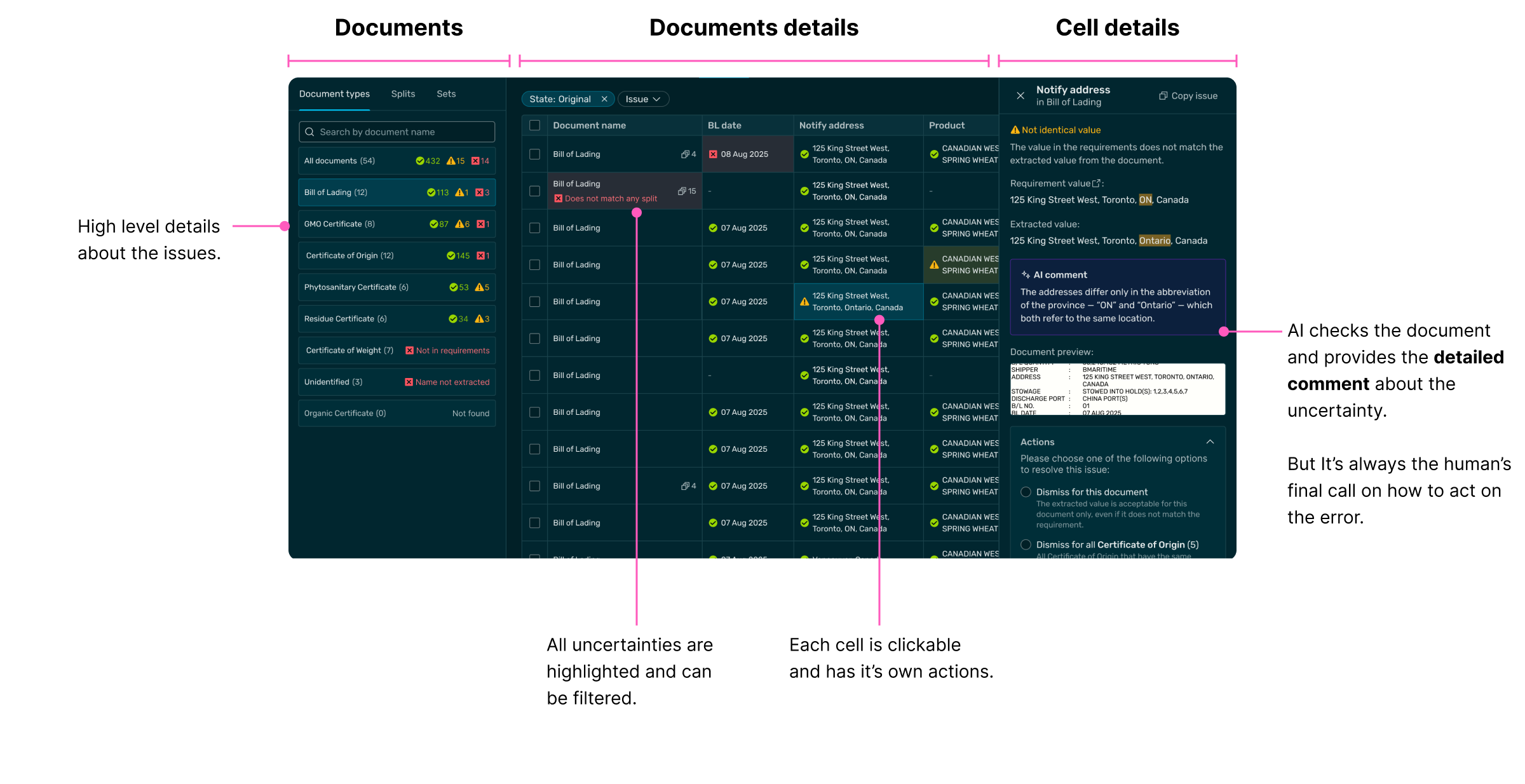Click the X close icon beside Notify address
The image size is (1525, 784).
tap(1020, 96)
